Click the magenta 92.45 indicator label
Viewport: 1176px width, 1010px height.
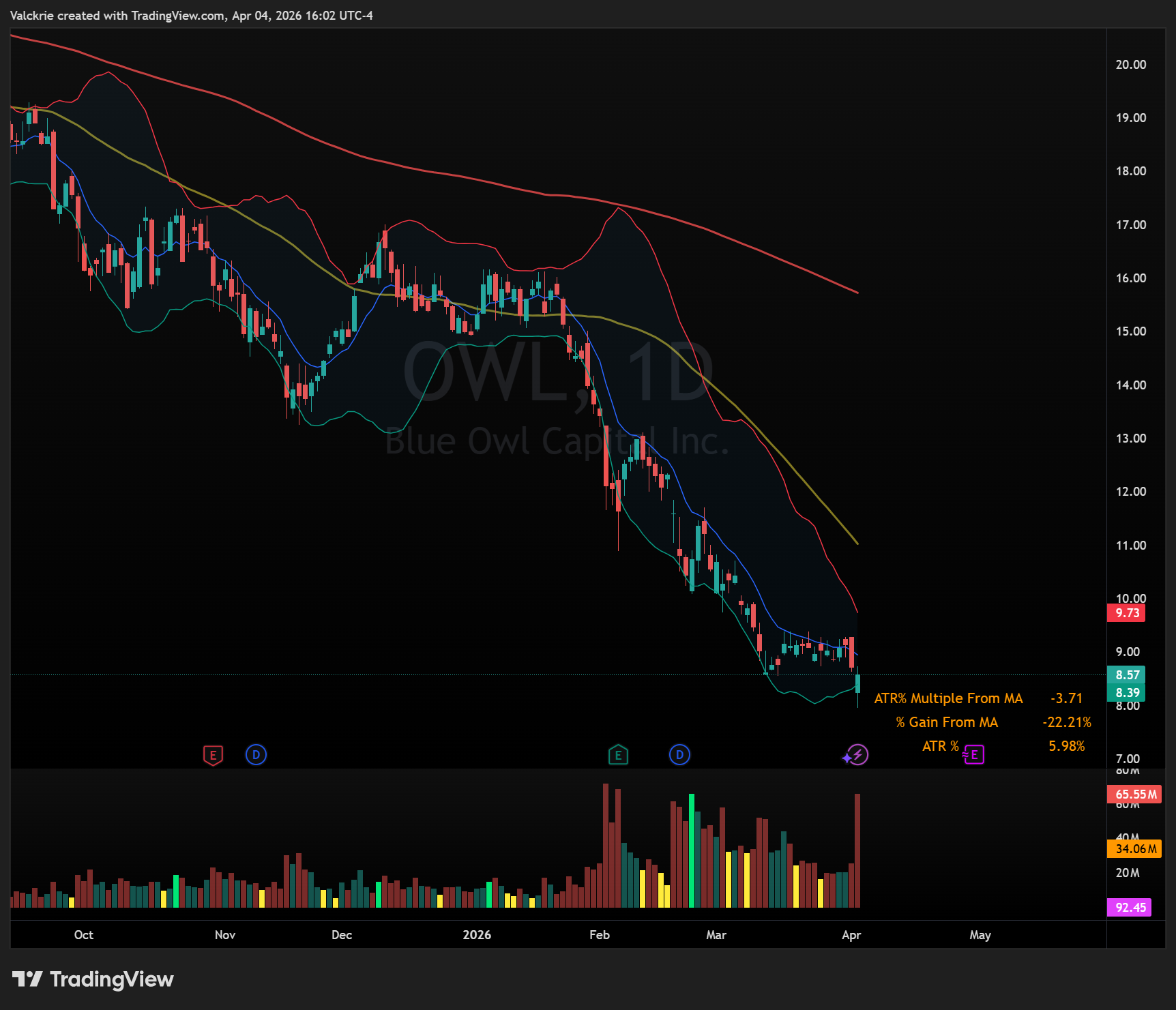point(1130,908)
